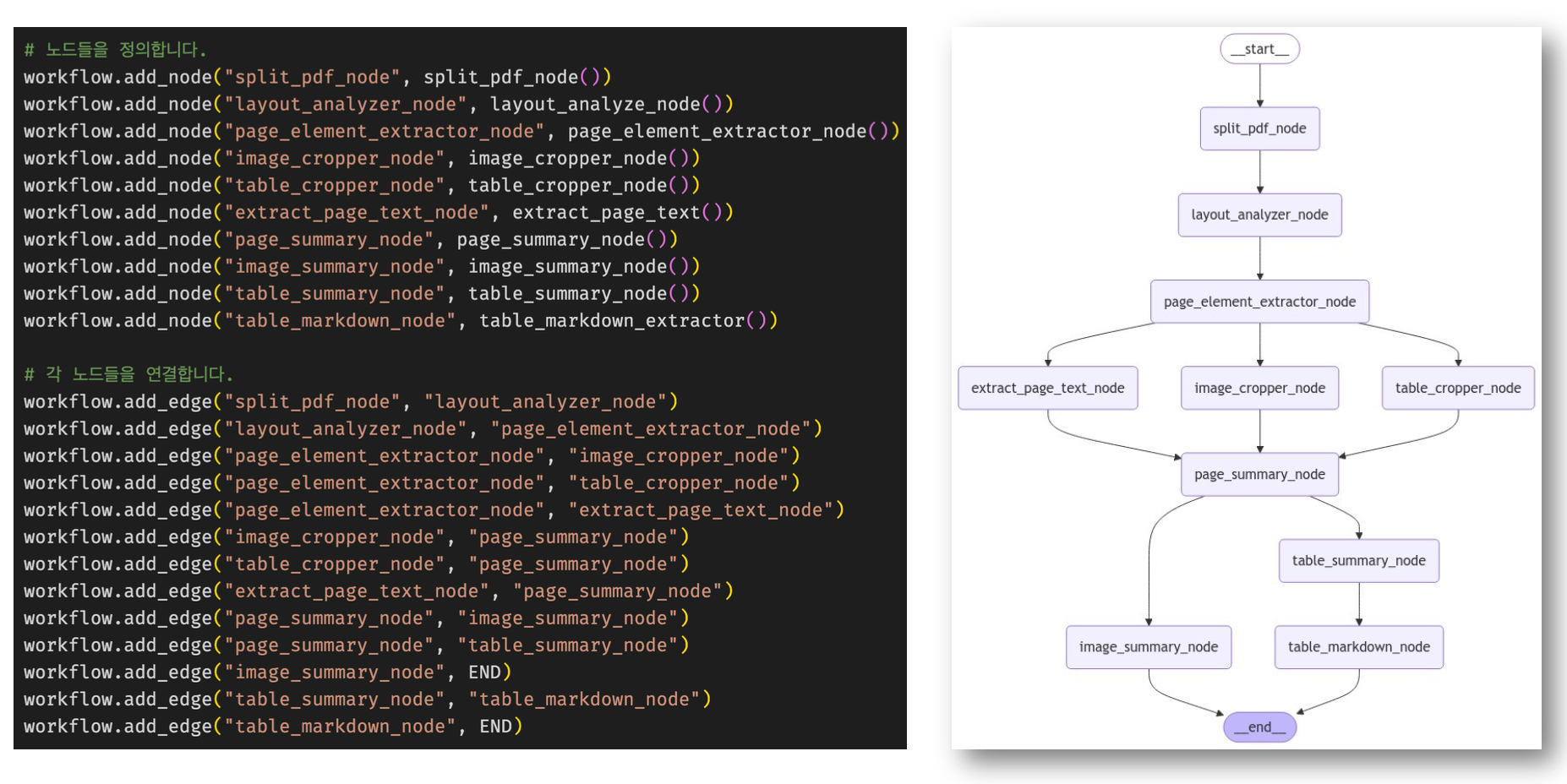Click the second Korean comment above add_edge lines
Screen dimensions: 1567x784
(x=128, y=374)
